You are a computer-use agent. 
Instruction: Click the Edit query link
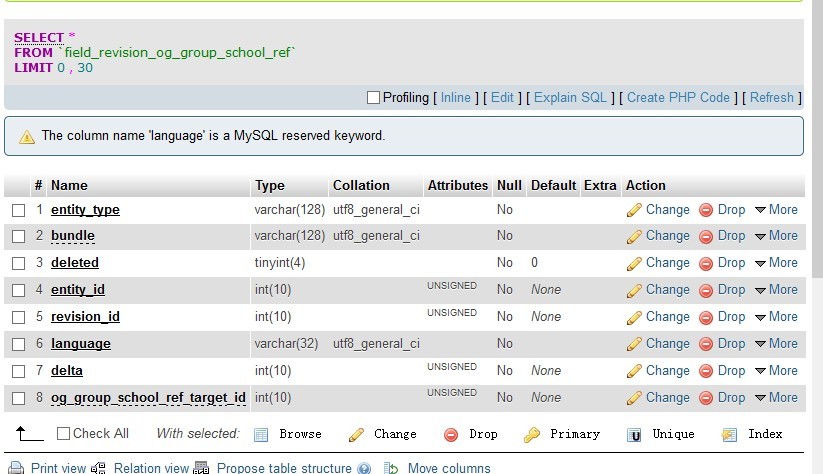(502, 98)
